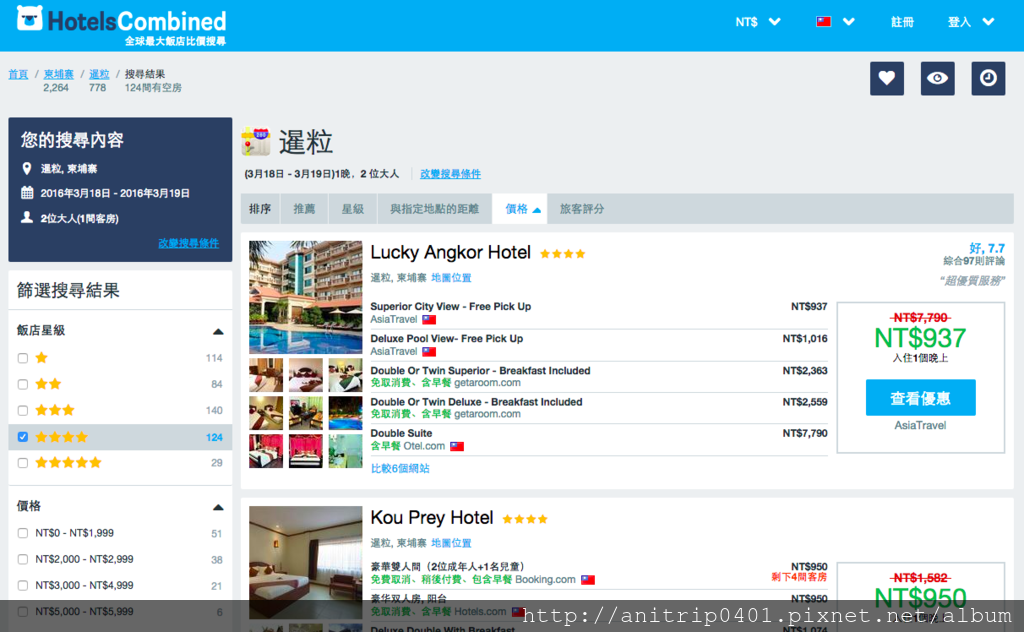
Task: Click 改變搜尋條件 beside the date summary
Action: pyautogui.click(x=451, y=174)
